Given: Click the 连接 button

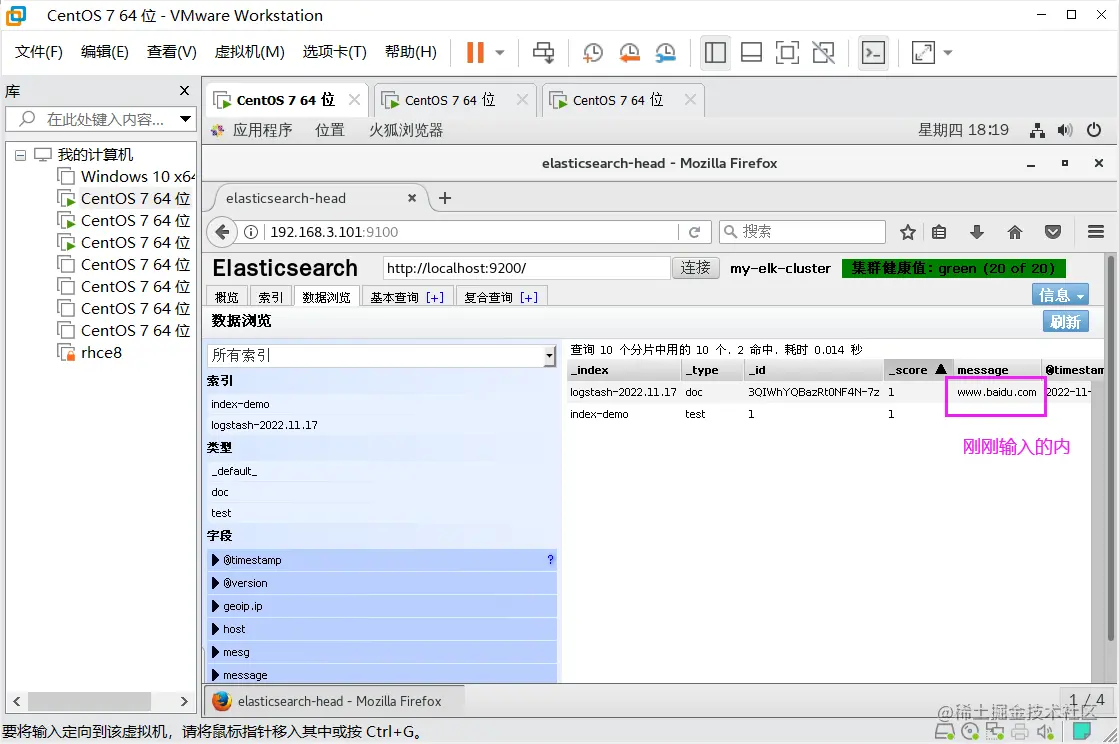Looking at the screenshot, I should point(695,268).
